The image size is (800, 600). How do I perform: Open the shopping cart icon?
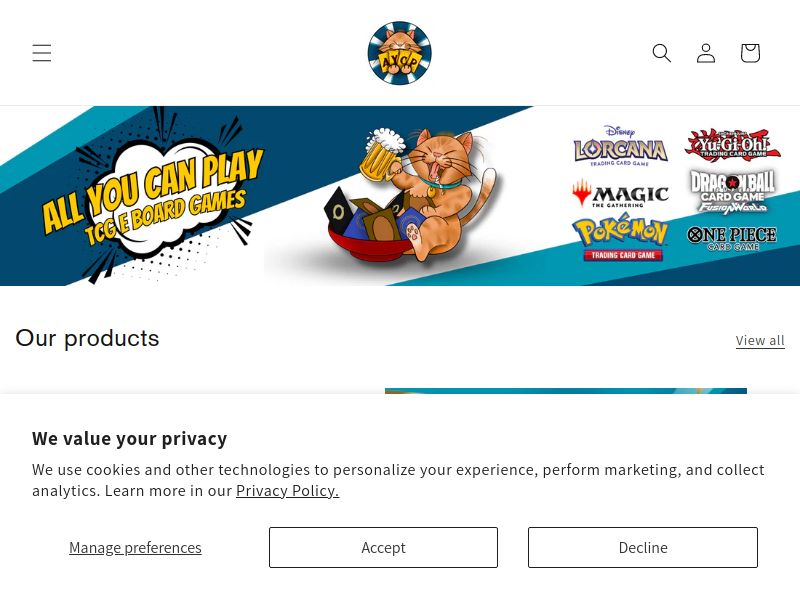(x=750, y=53)
